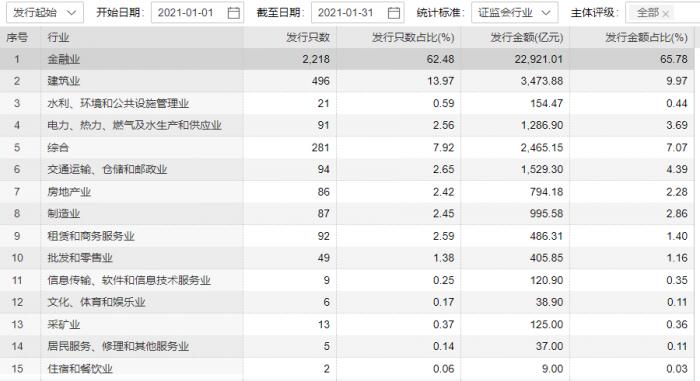This screenshot has width=700, height=381.
Task: Select 文化、体育和娱乐业 row
Action: 347,302
